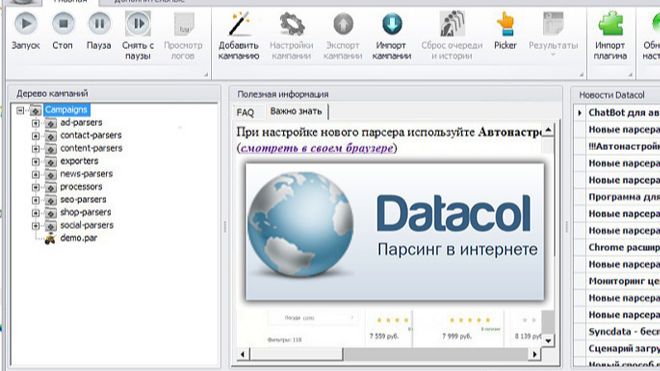The width and height of the screenshot is (660, 371).
Task: Expand the ad-parsers tree node
Action: click(36, 123)
